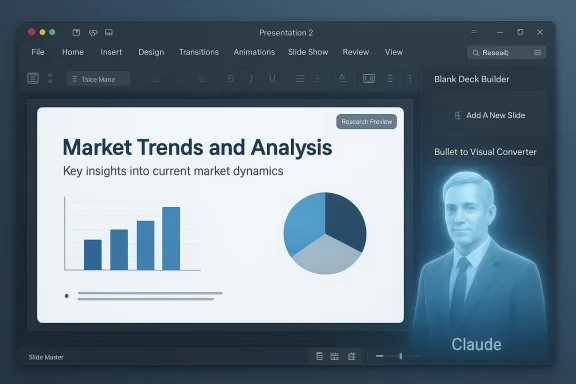Image resolution: width=576 pixels, height=384 pixels.
Task: Open the Design tab
Action: 151,52
